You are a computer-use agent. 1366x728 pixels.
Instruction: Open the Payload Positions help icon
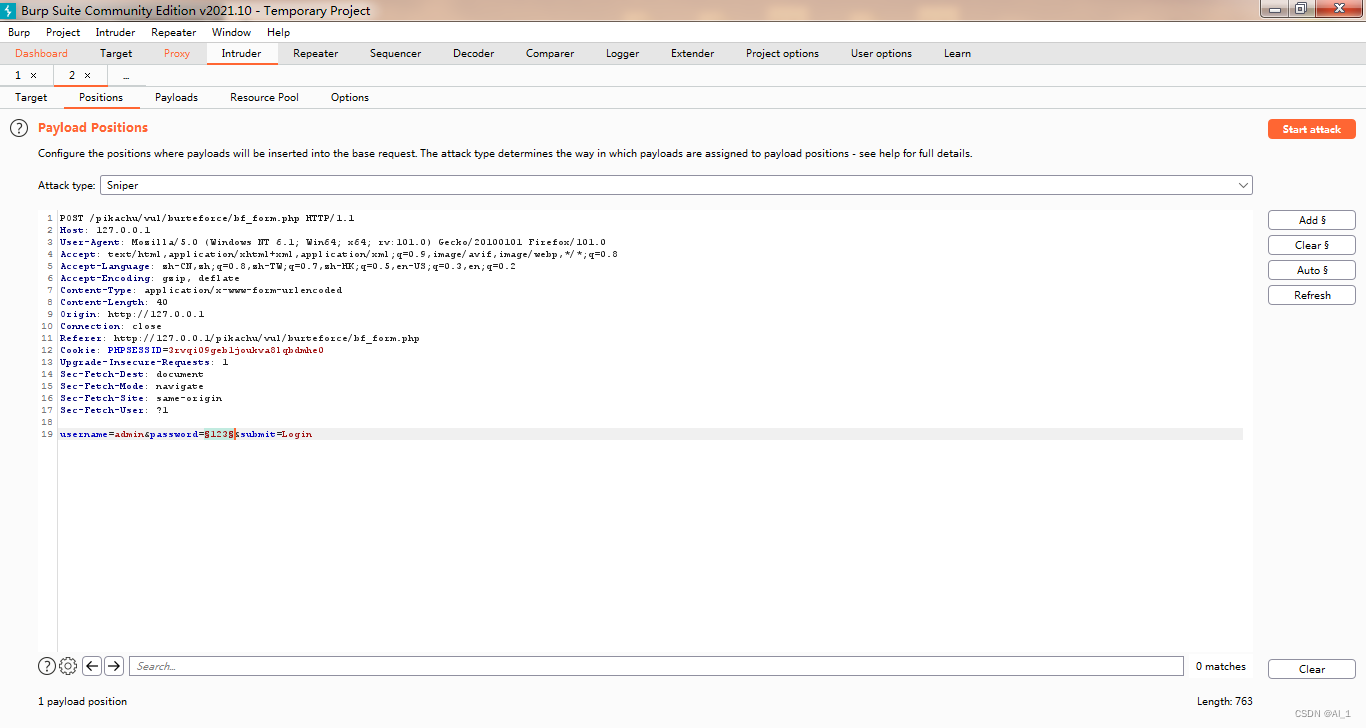click(x=18, y=128)
